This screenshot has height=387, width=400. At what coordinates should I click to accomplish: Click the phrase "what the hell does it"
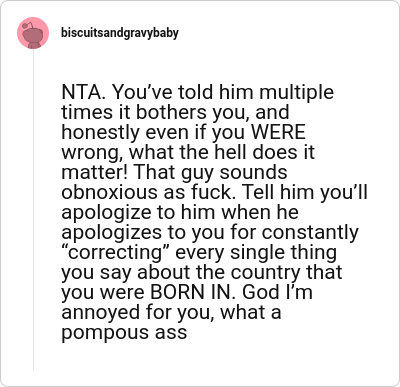222,152
